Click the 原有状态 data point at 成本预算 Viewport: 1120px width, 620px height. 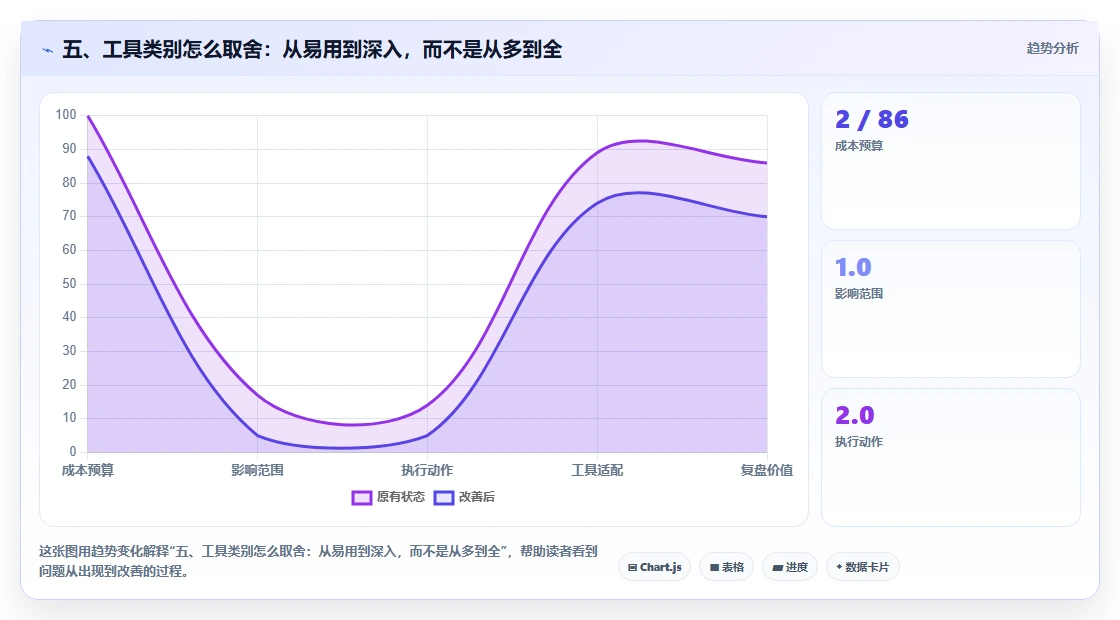[x=88, y=116]
